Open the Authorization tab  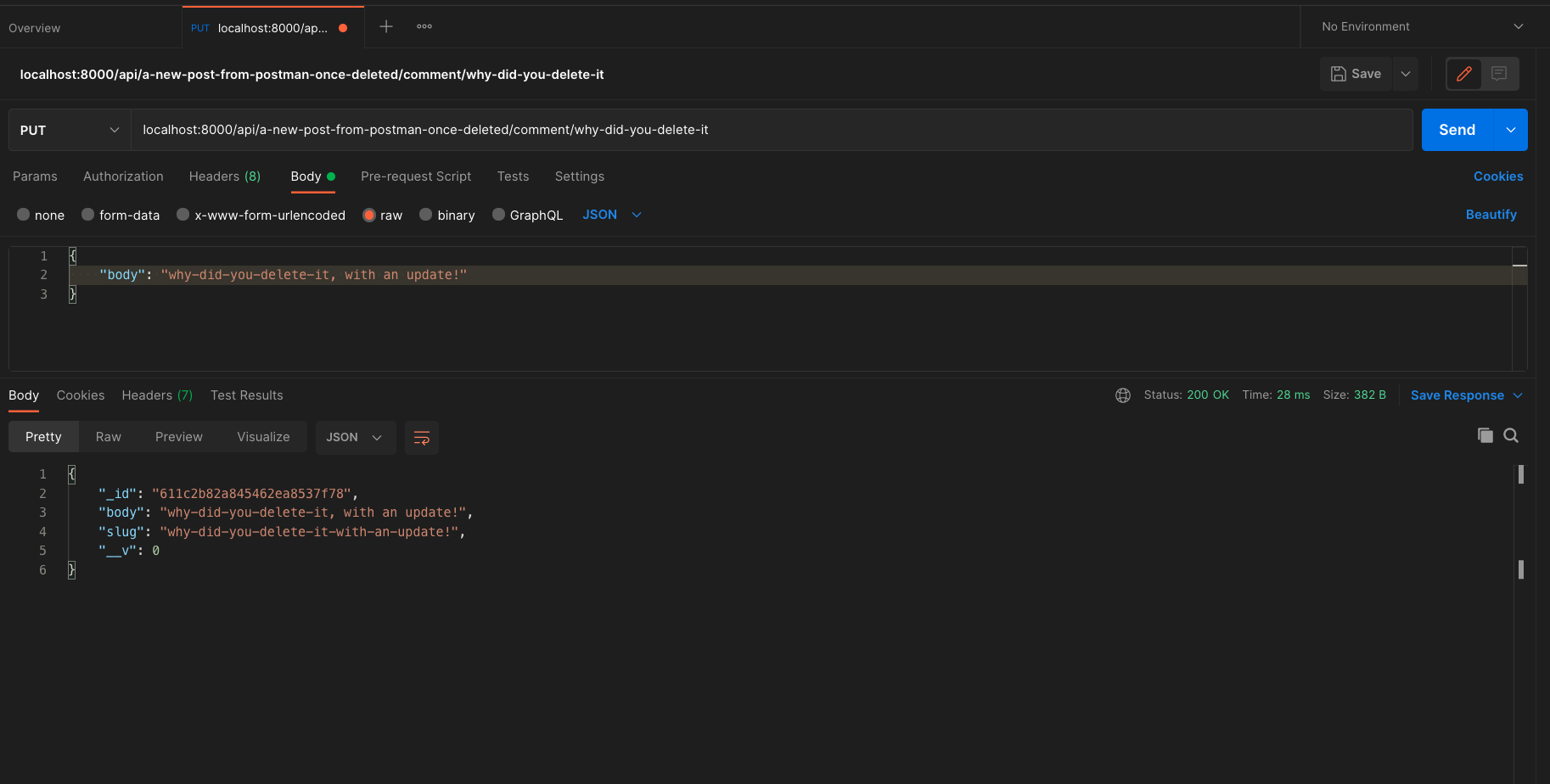coord(123,176)
